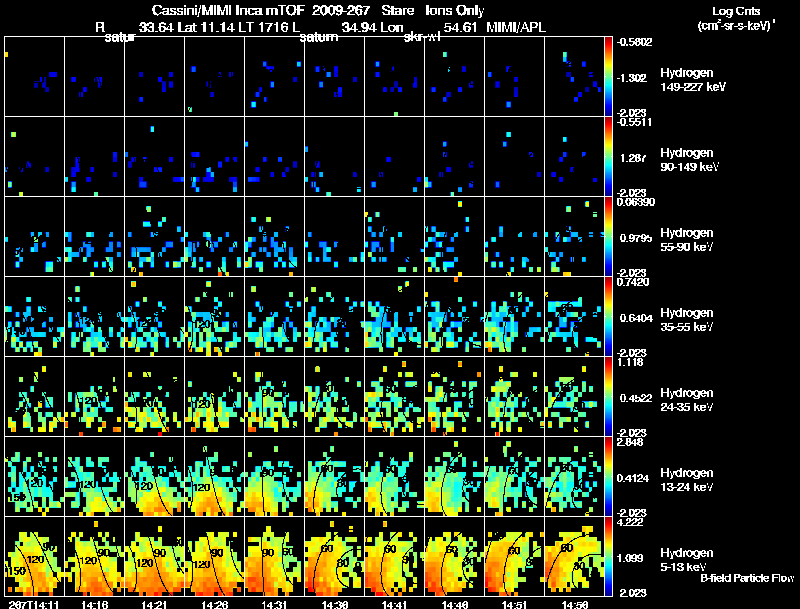Click the '-1.302' color scale value
800x609 pixels.
pos(633,78)
